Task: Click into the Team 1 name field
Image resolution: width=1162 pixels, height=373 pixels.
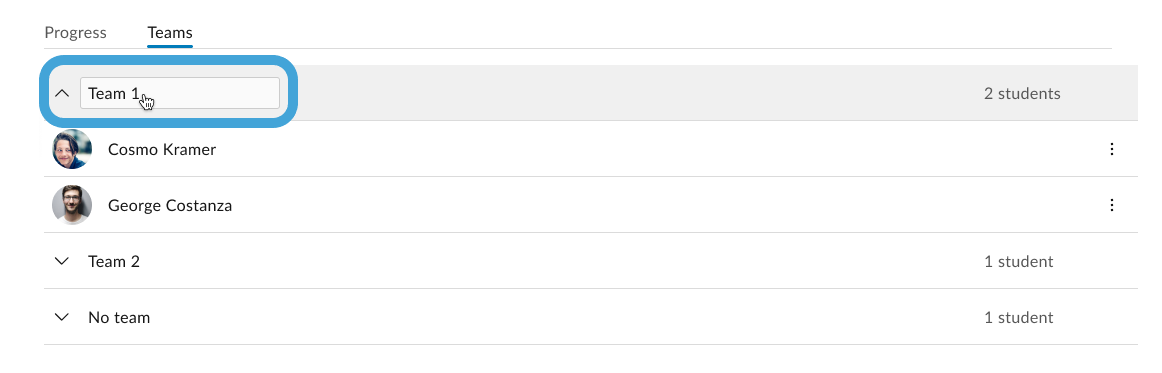Action: pos(180,93)
